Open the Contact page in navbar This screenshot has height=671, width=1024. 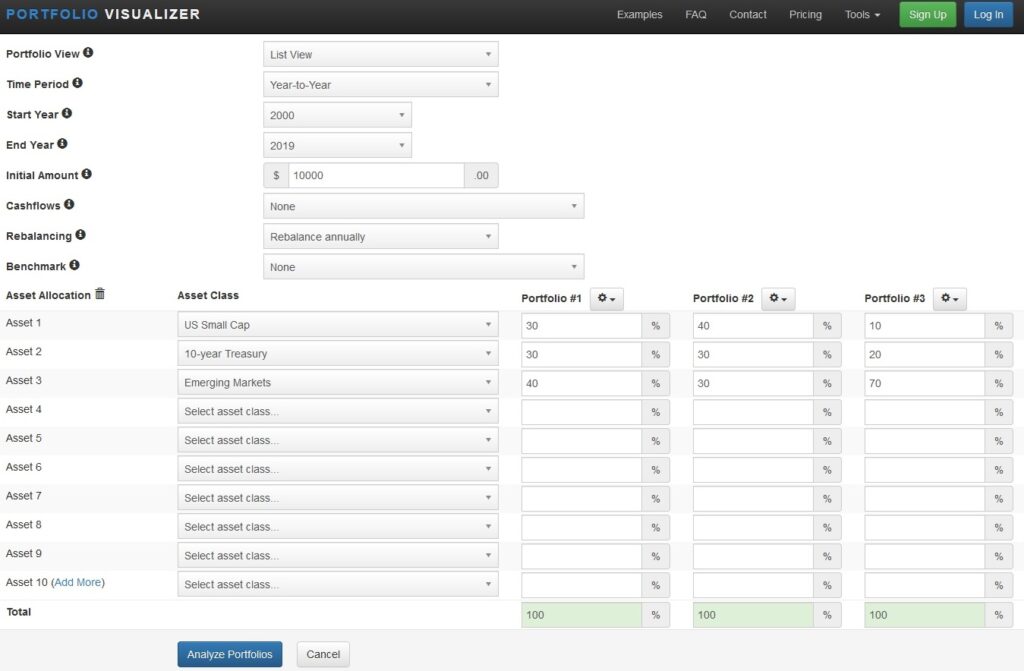(x=748, y=14)
